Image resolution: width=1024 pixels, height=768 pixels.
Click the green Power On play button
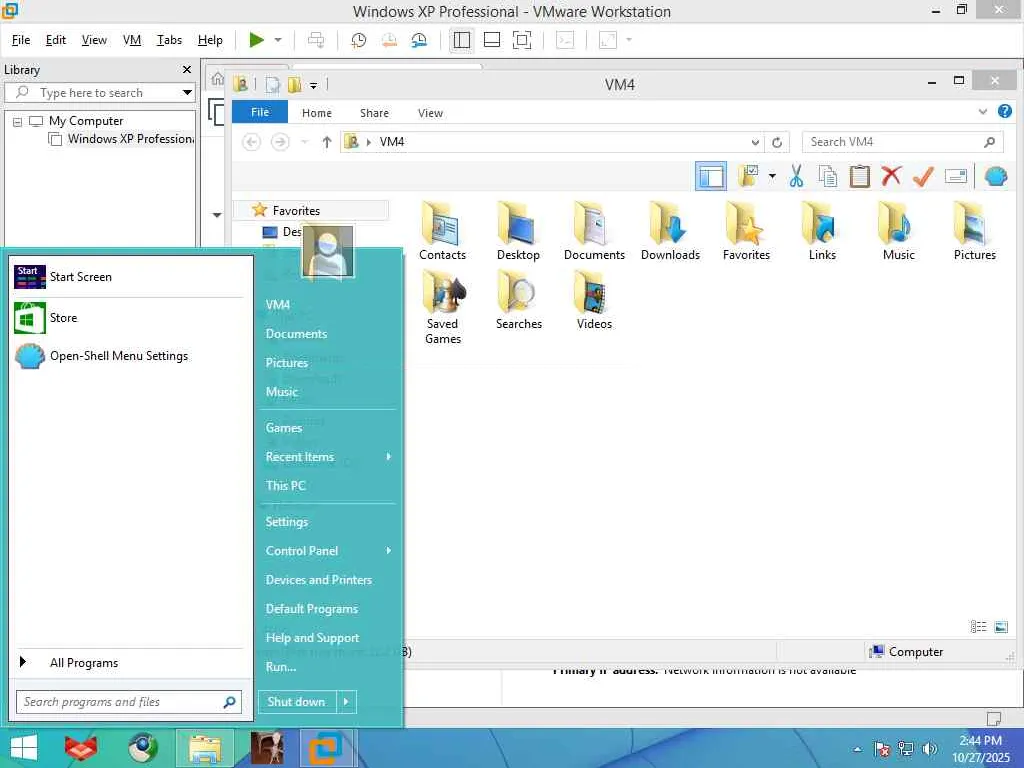click(257, 40)
